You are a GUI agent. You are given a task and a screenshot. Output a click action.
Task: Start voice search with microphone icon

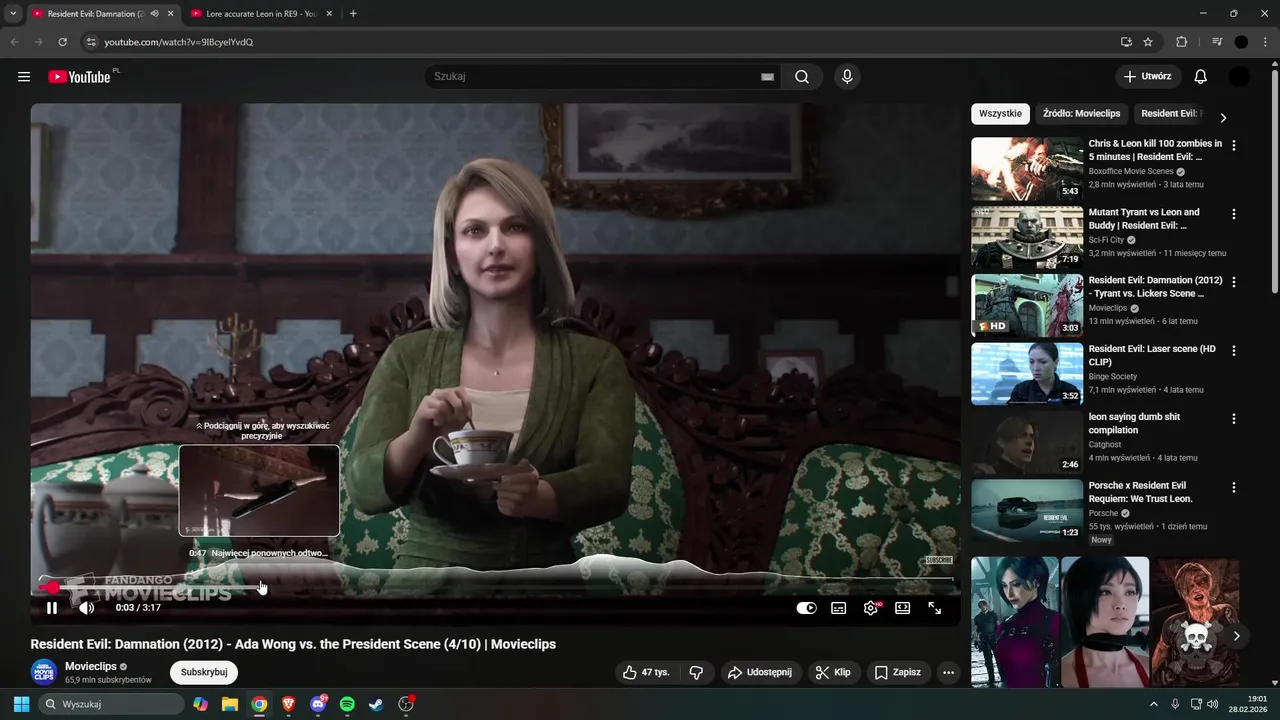pyautogui.click(x=847, y=77)
